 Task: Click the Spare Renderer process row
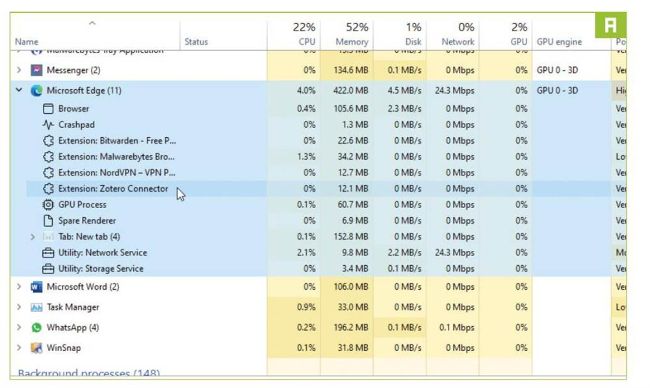(318, 221)
